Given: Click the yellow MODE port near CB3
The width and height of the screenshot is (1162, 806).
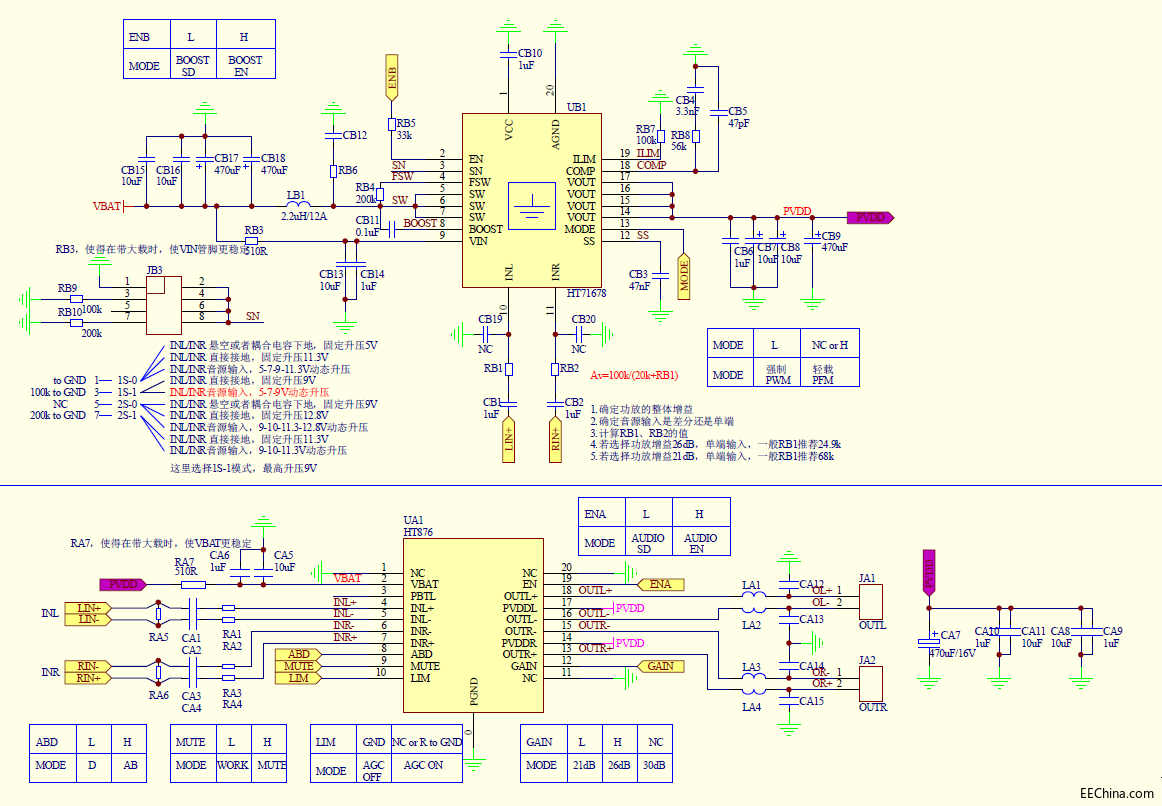Looking at the screenshot, I should [x=684, y=276].
